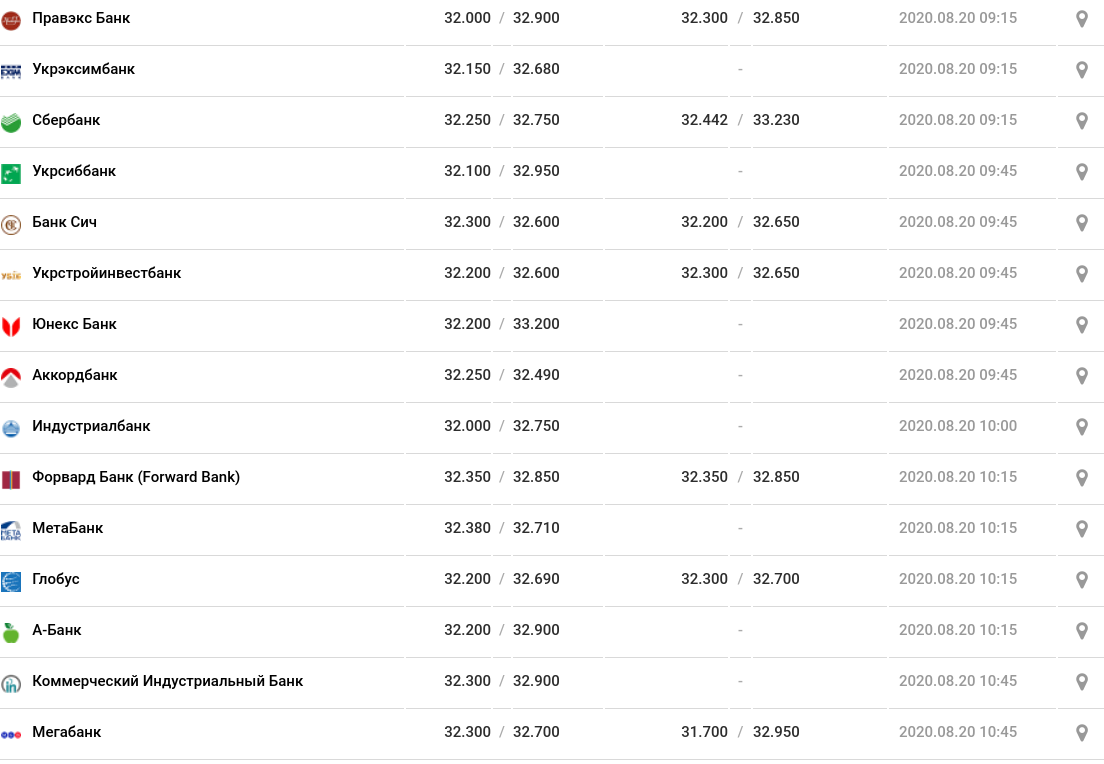
Task: Open the Укрстройинвестбанк bank link
Action: coord(106,273)
